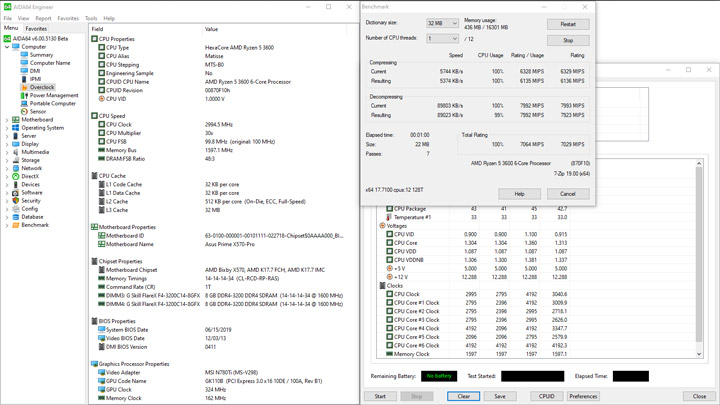Open the View menu
This screenshot has width=720, height=405.
point(23,18)
